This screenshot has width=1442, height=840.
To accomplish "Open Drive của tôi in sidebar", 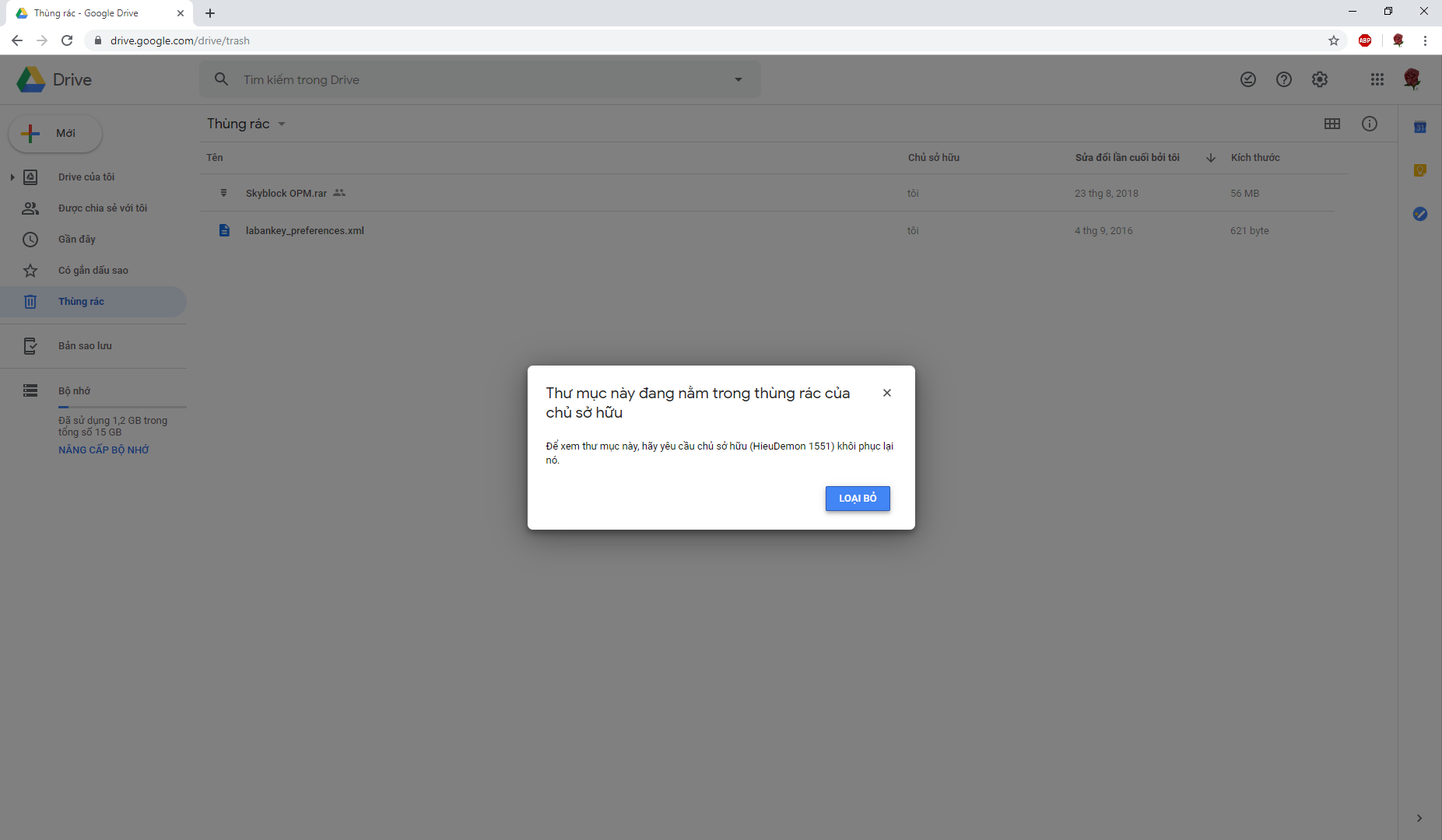I will (86, 177).
